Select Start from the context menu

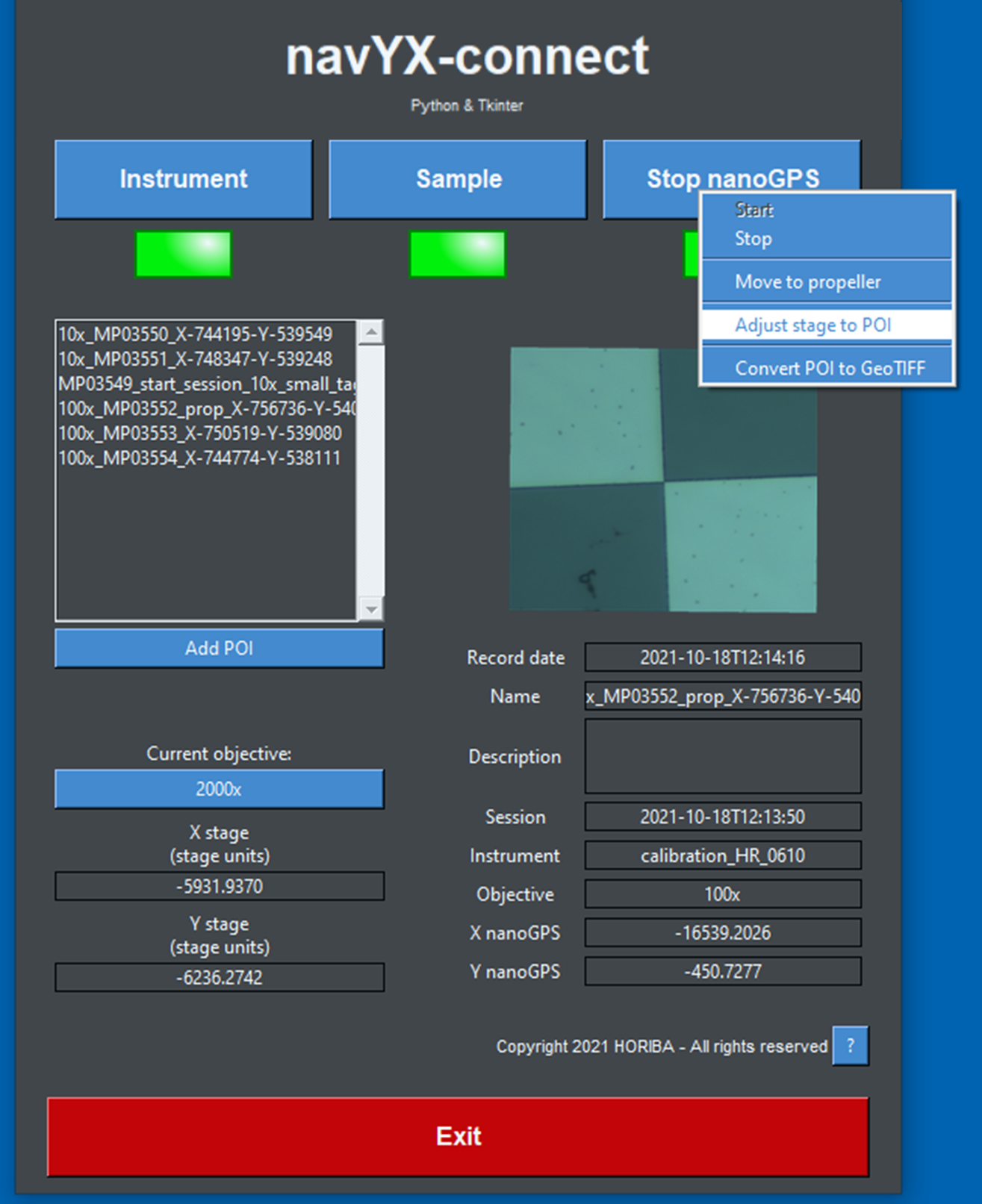(753, 210)
